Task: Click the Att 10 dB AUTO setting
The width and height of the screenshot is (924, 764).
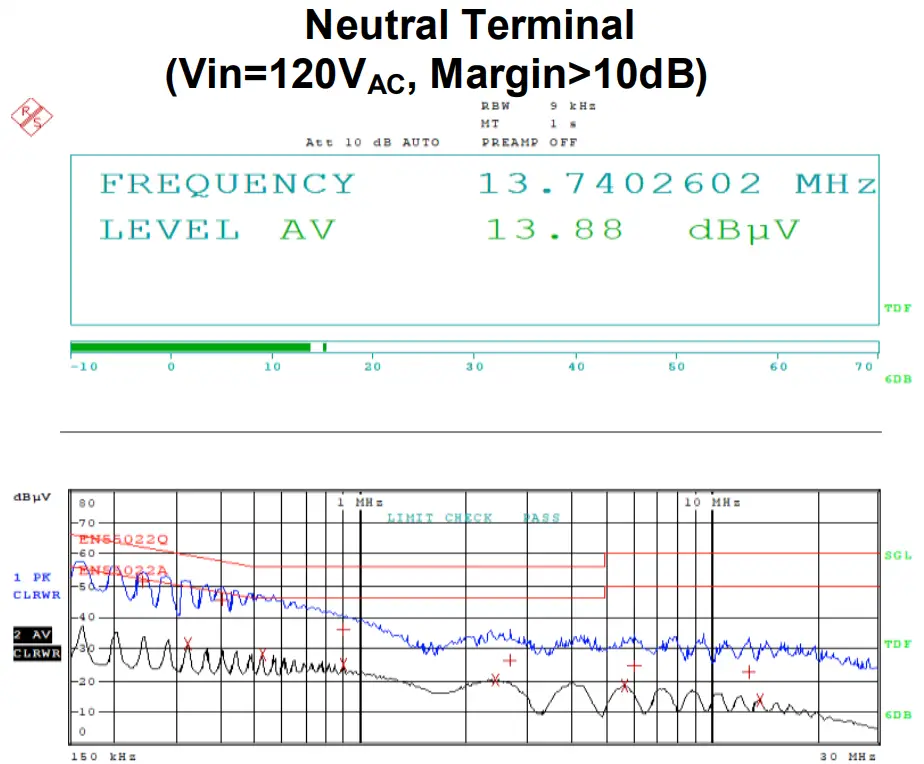Action: [372, 142]
